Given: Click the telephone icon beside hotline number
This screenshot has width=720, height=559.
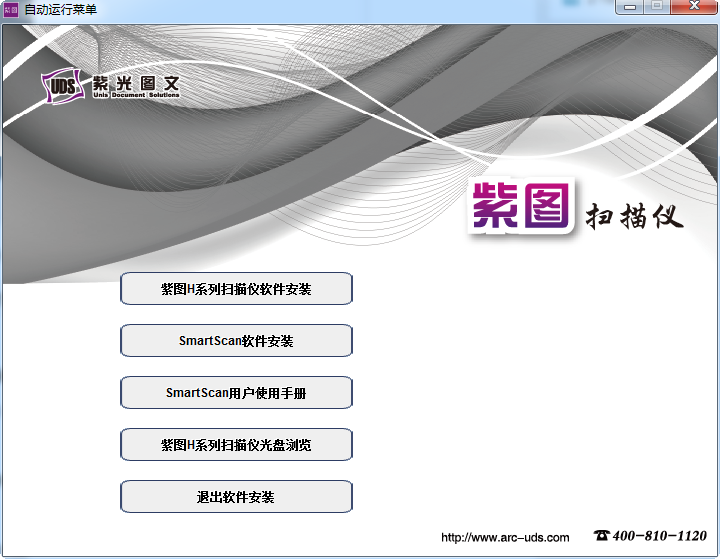Looking at the screenshot, I should (x=601, y=535).
